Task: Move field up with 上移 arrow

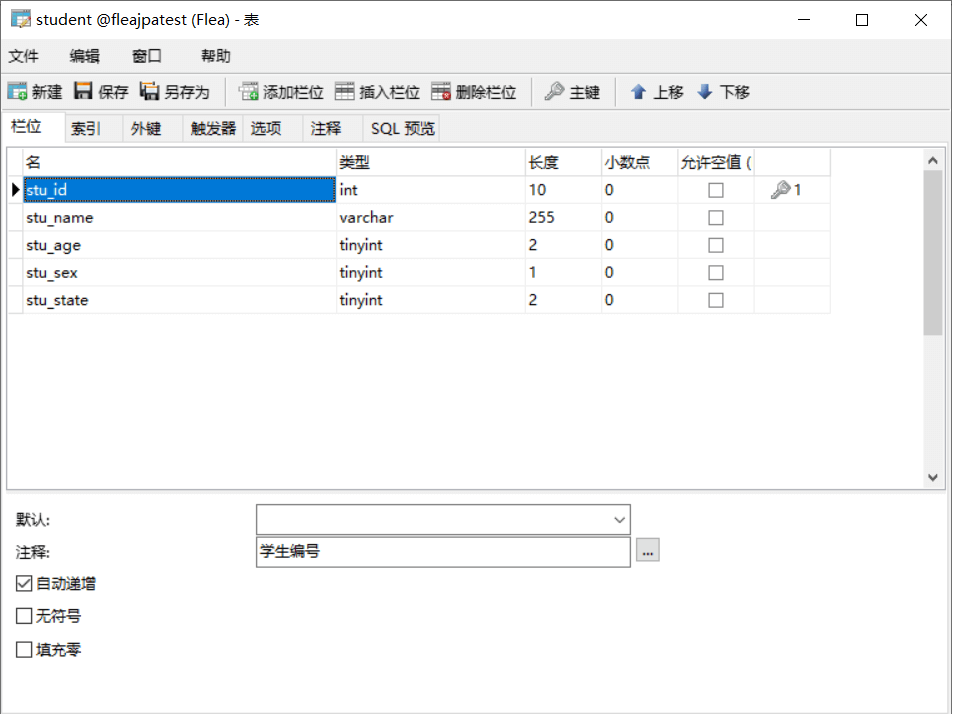Action: 638,92
